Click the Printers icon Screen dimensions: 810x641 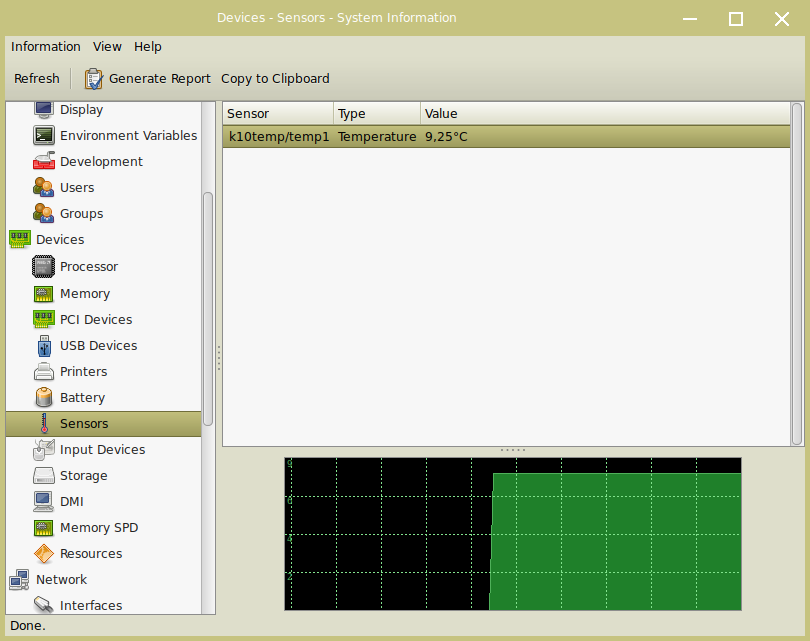click(44, 371)
